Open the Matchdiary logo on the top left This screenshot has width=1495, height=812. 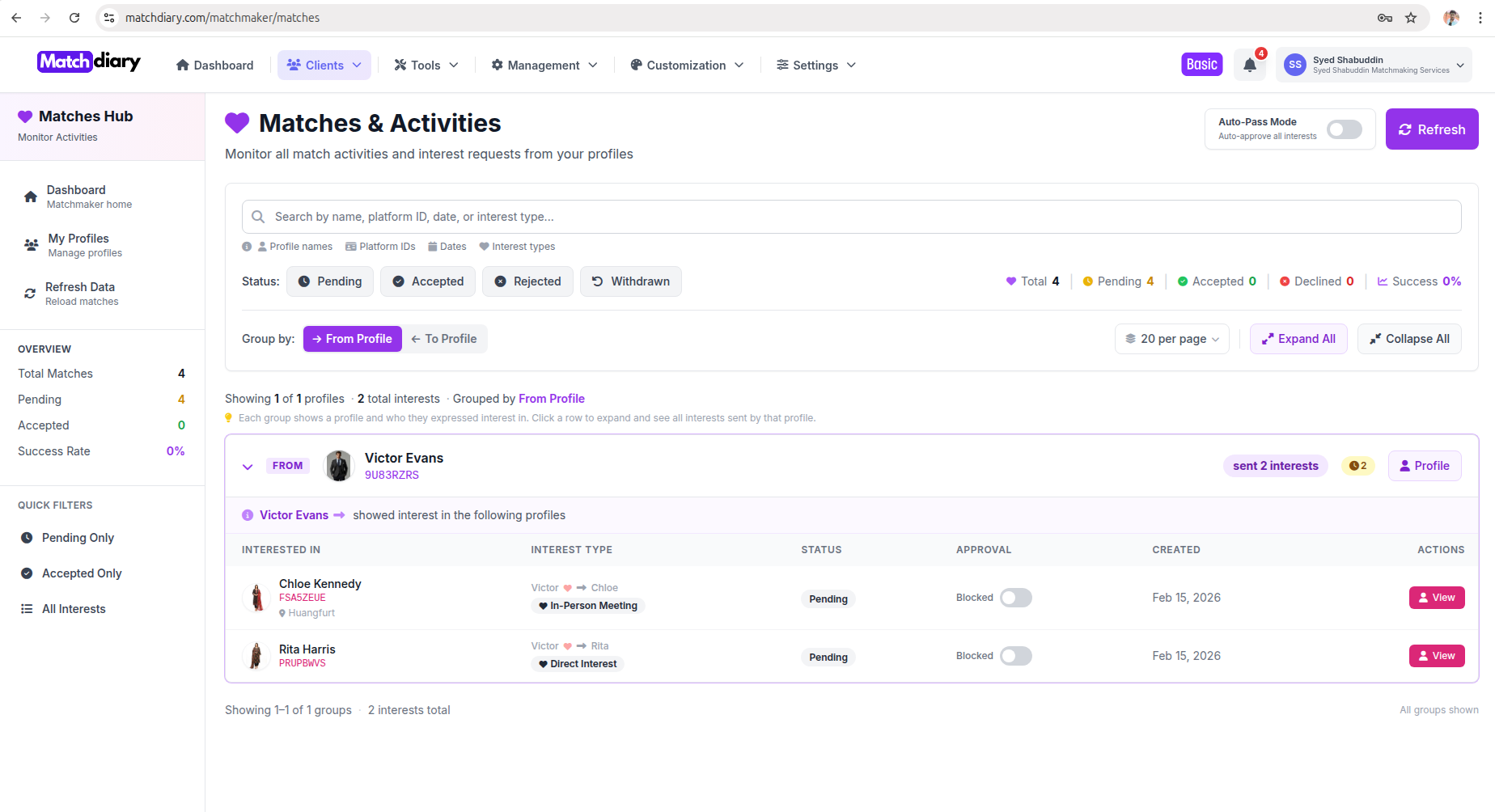click(88, 61)
